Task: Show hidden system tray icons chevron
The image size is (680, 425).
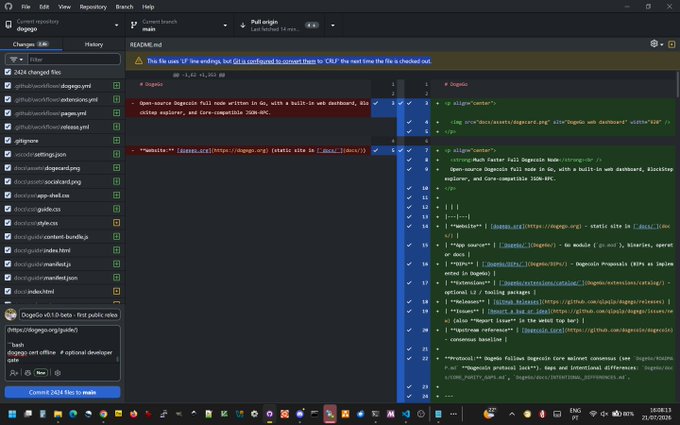Action: (512, 414)
